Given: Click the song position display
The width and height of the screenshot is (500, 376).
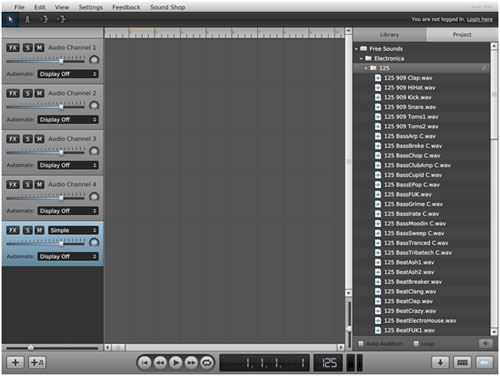Looking at the screenshot, I should coord(264,363).
